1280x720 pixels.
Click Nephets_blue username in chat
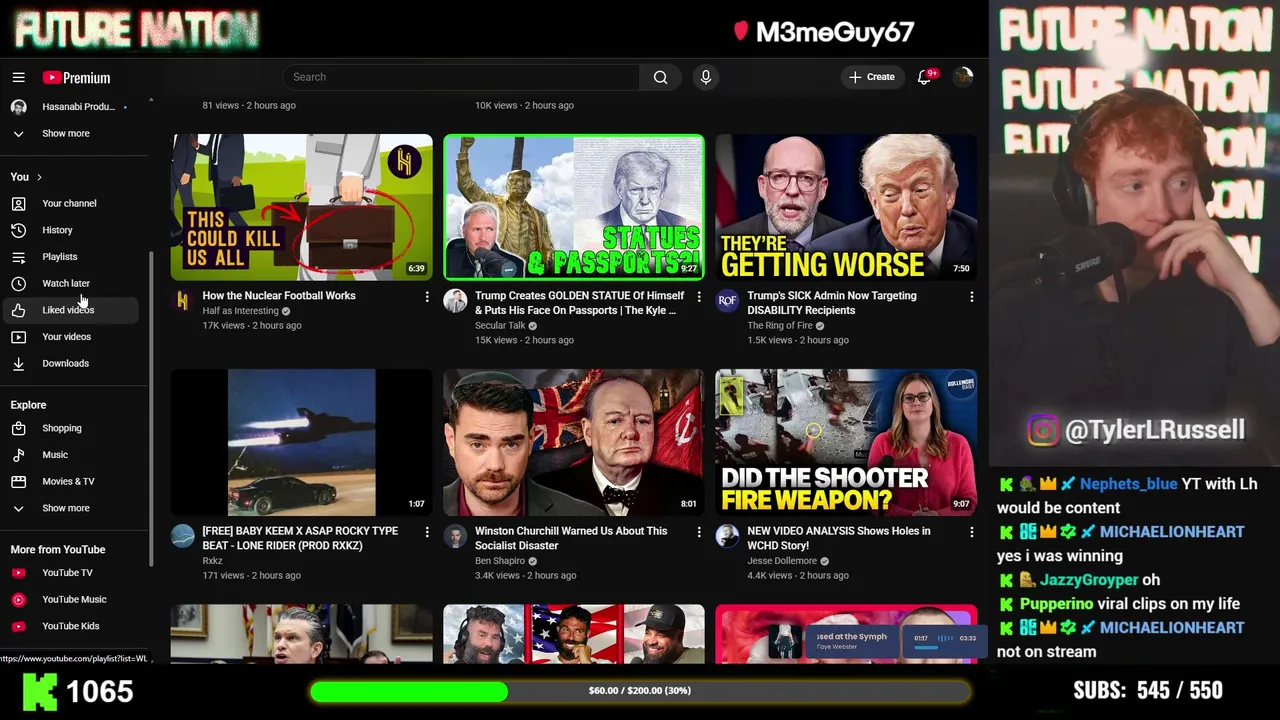tap(1128, 484)
